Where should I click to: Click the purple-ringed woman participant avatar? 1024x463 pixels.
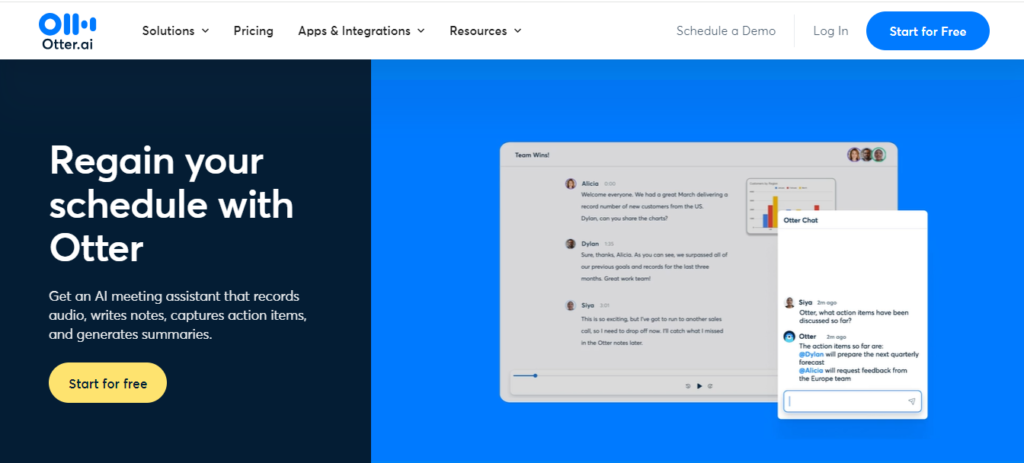pos(854,155)
